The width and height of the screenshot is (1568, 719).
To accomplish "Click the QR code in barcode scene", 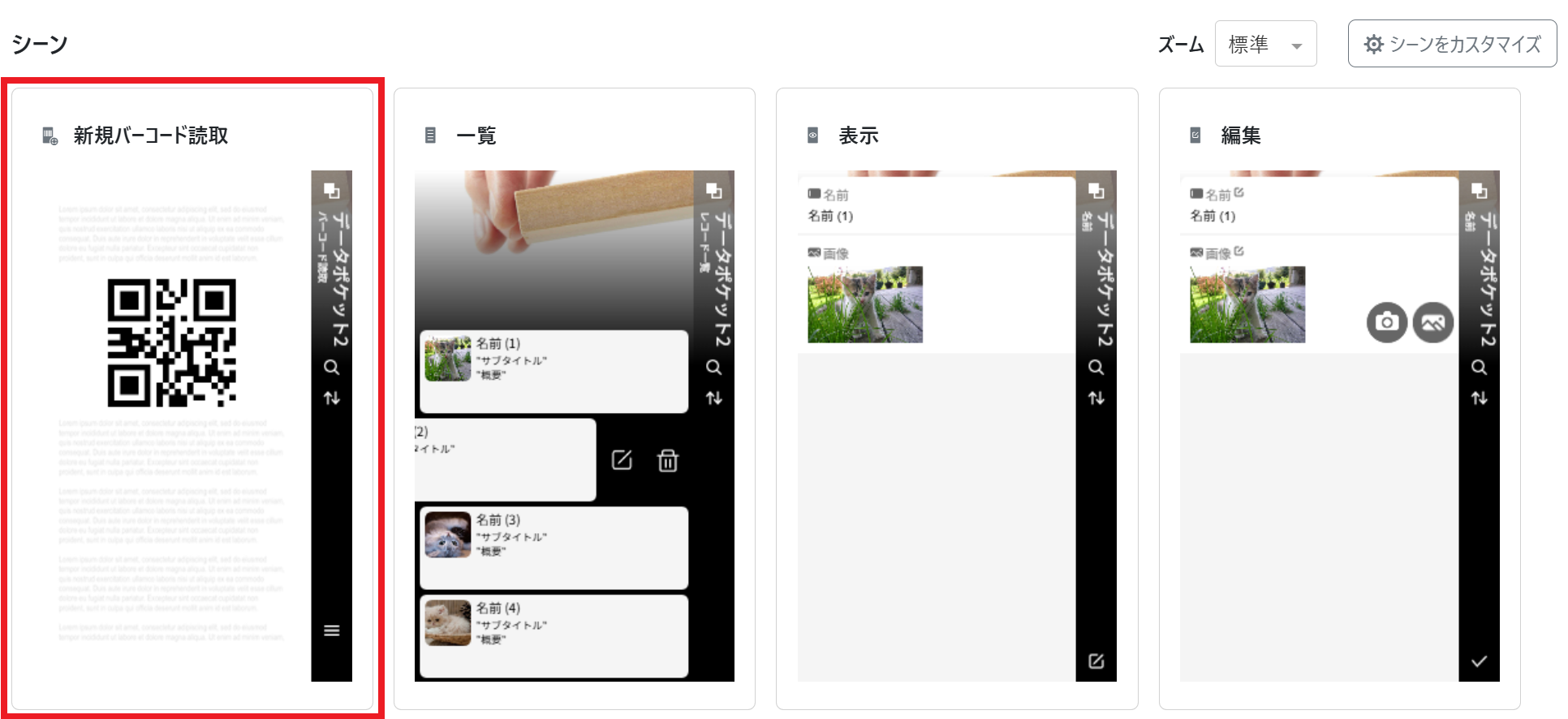I will pyautogui.click(x=172, y=342).
